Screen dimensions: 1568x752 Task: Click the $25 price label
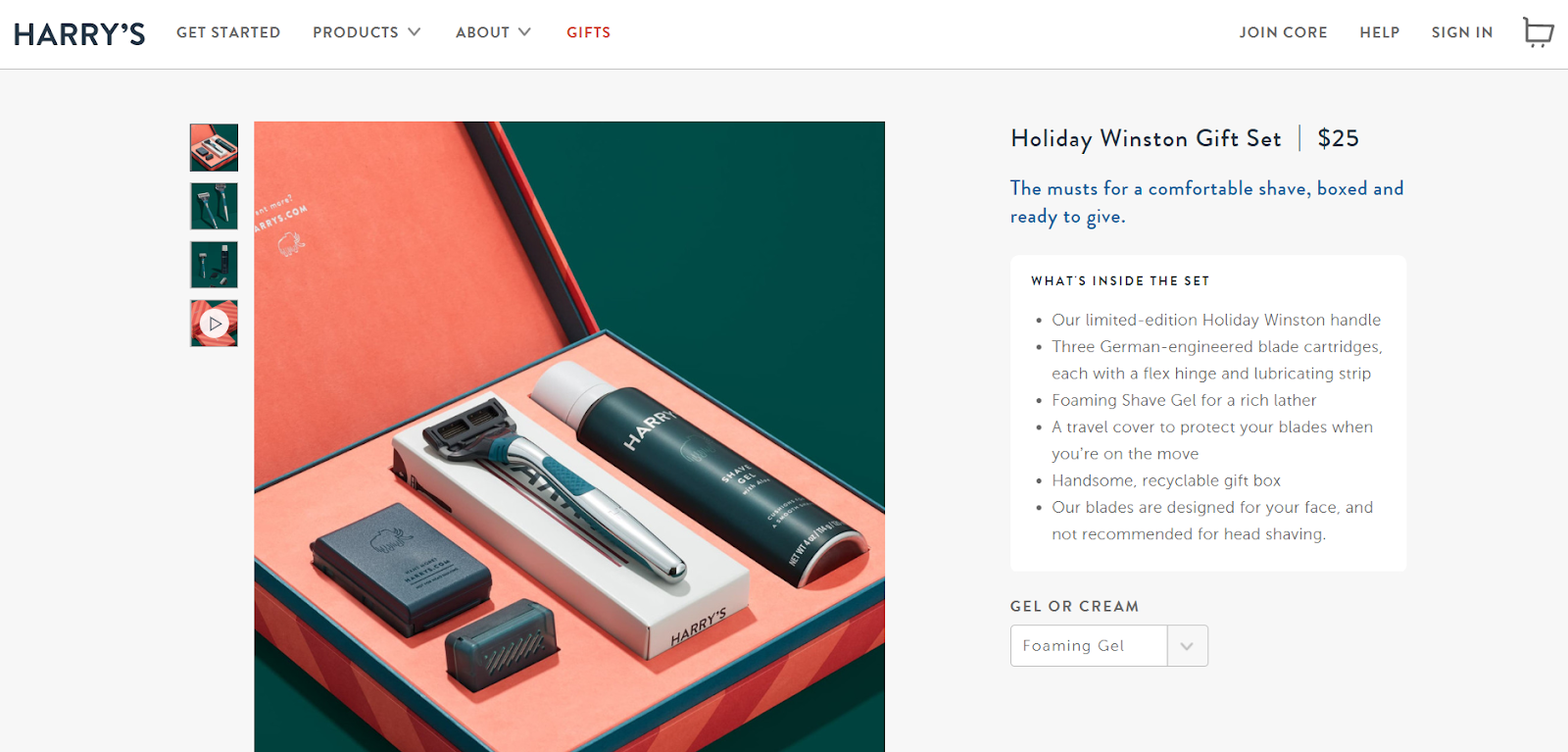(x=1338, y=138)
